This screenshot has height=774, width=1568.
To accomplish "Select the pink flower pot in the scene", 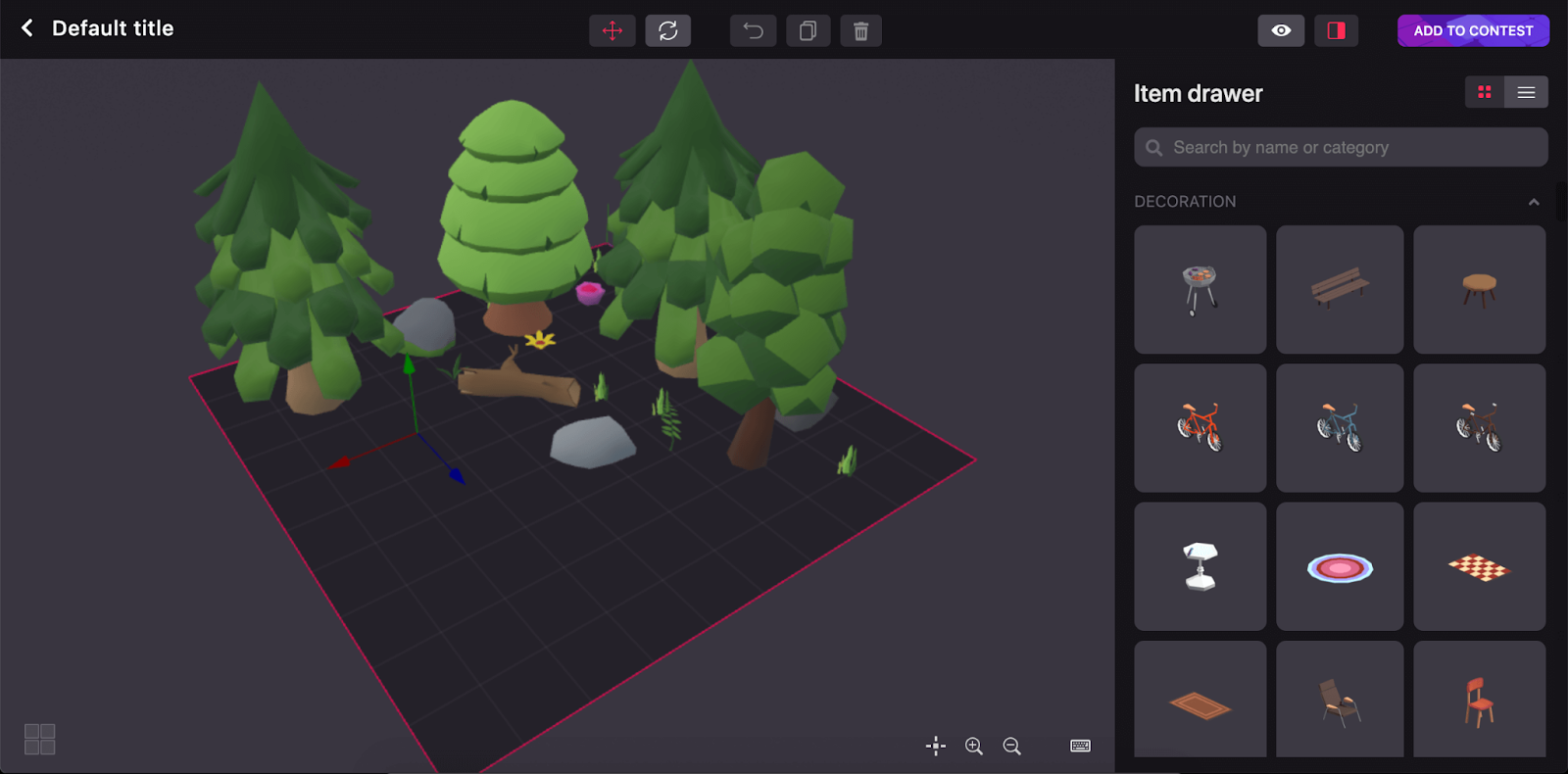I will tap(590, 292).
